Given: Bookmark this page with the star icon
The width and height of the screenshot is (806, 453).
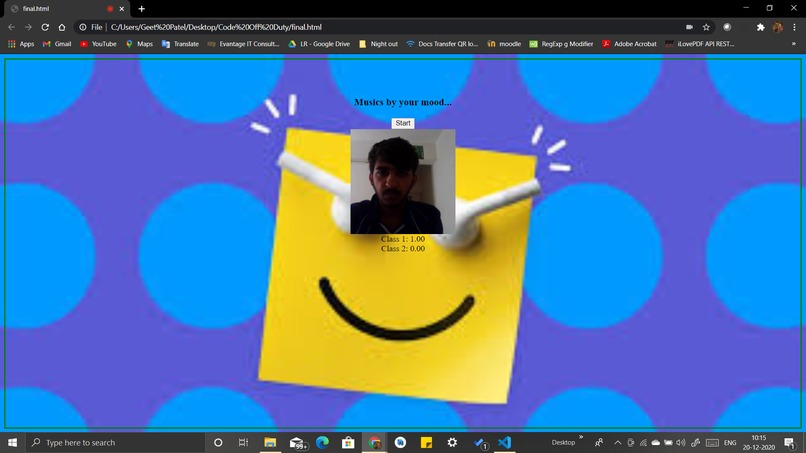Looking at the screenshot, I should (706, 27).
